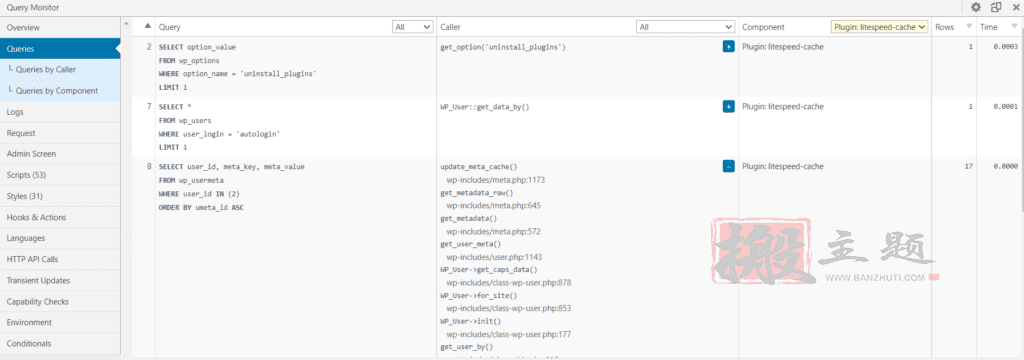Open Styles (31) panel

tap(60, 196)
